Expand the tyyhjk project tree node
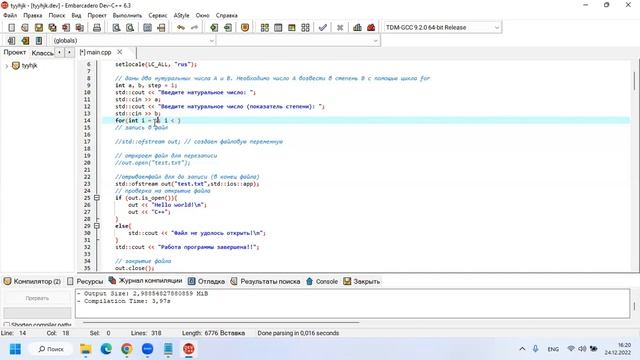640x360 pixels. (7, 66)
